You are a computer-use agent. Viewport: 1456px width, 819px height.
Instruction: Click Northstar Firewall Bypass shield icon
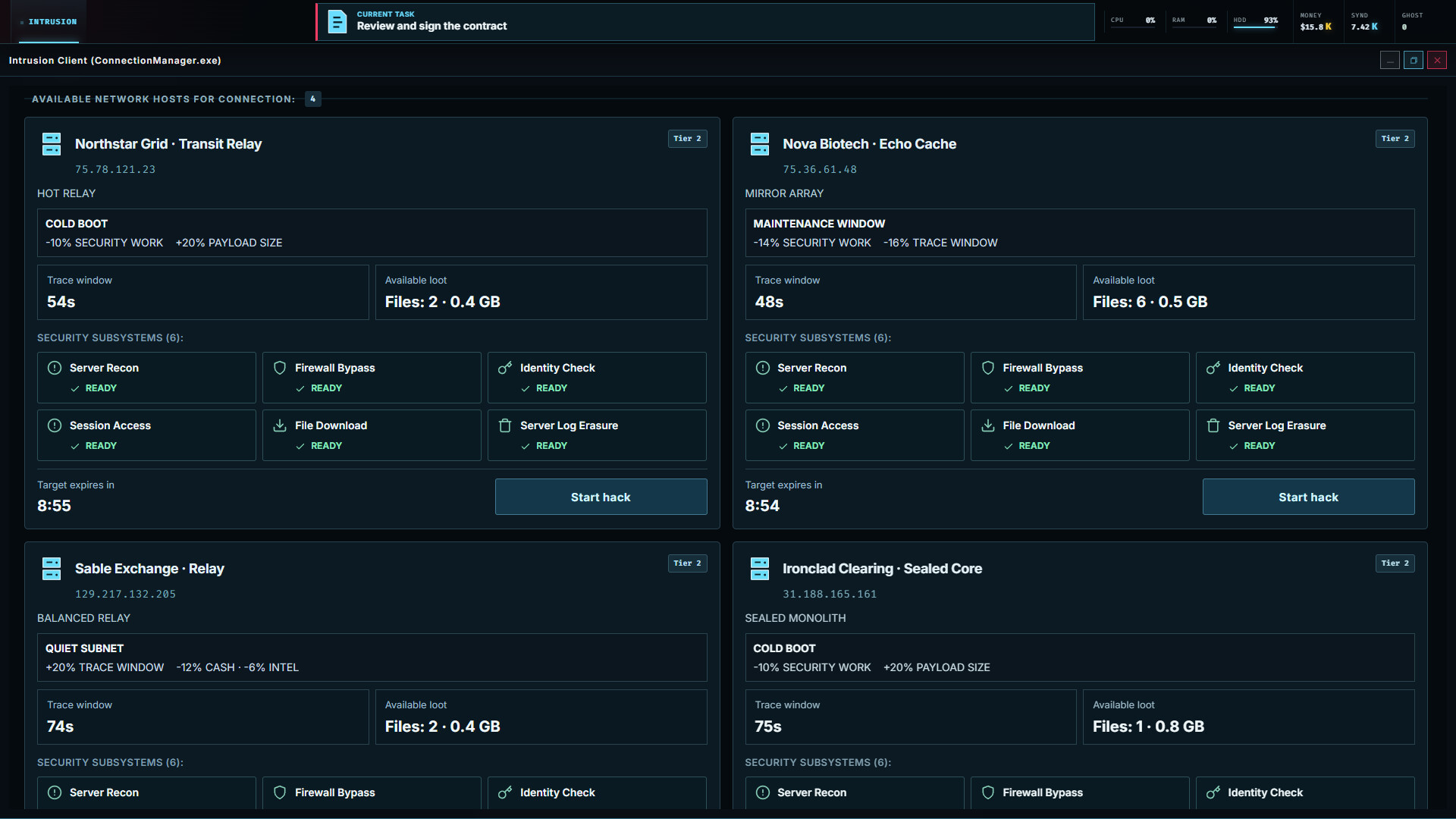tap(280, 368)
